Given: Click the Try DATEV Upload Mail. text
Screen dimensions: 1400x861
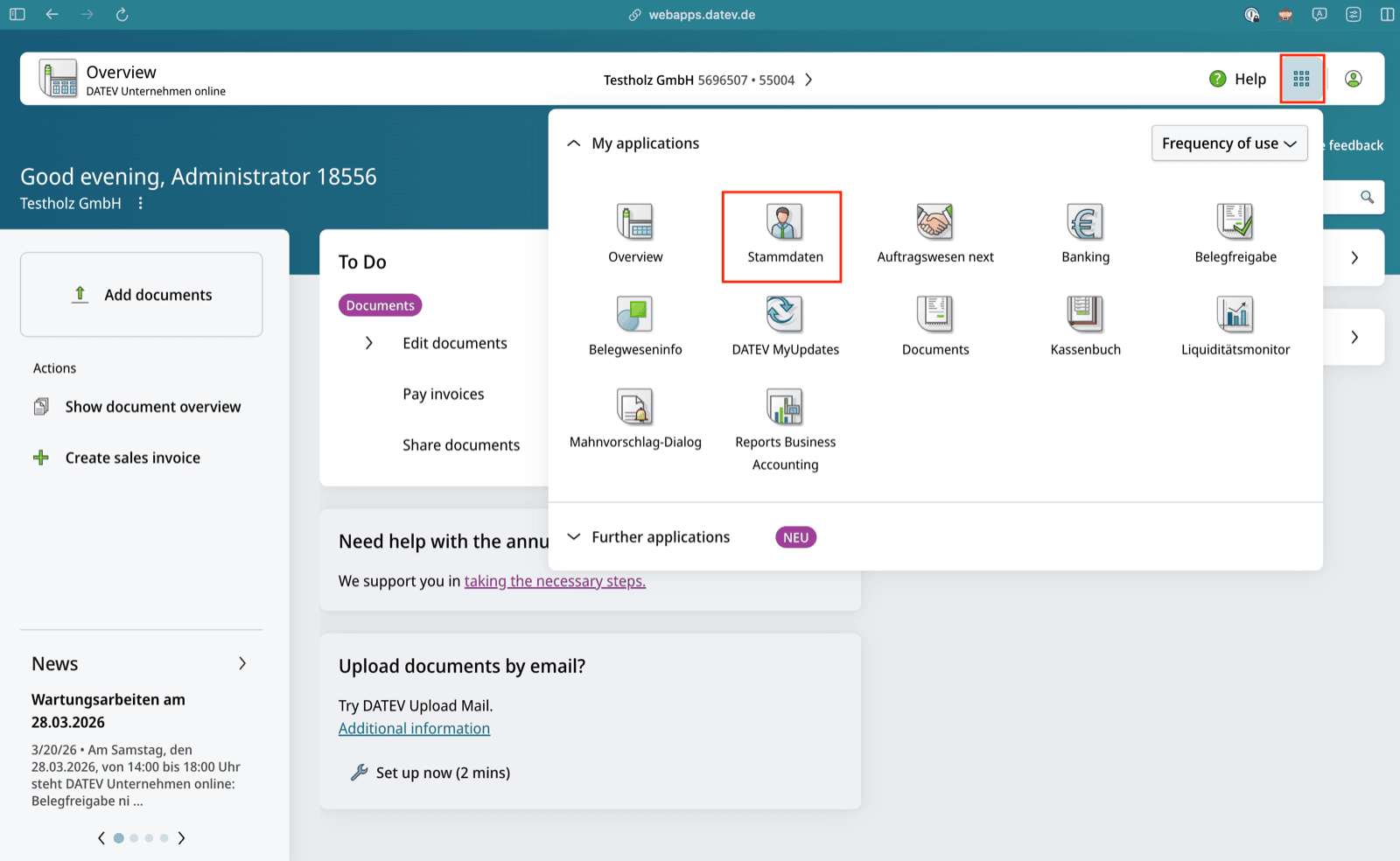Looking at the screenshot, I should point(416,705).
